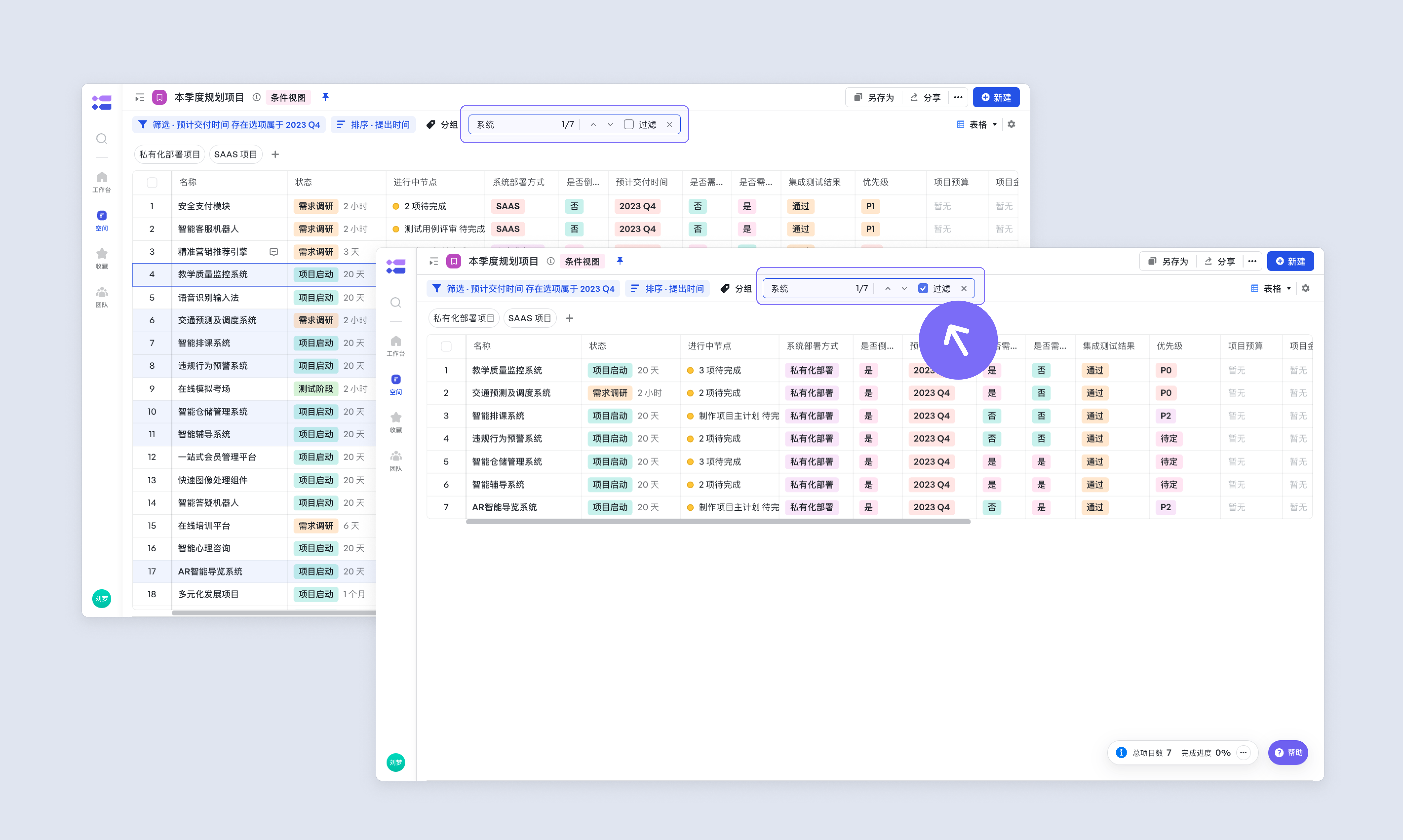The height and width of the screenshot is (840, 1403).
Task: Click 新建 button in back window
Action: 996,97
